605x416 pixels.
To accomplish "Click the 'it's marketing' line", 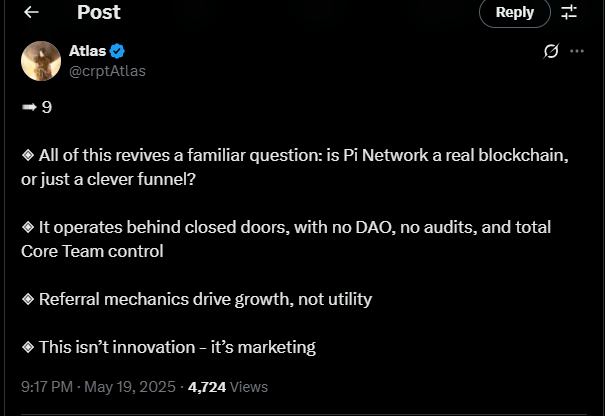I will click(x=175, y=347).
